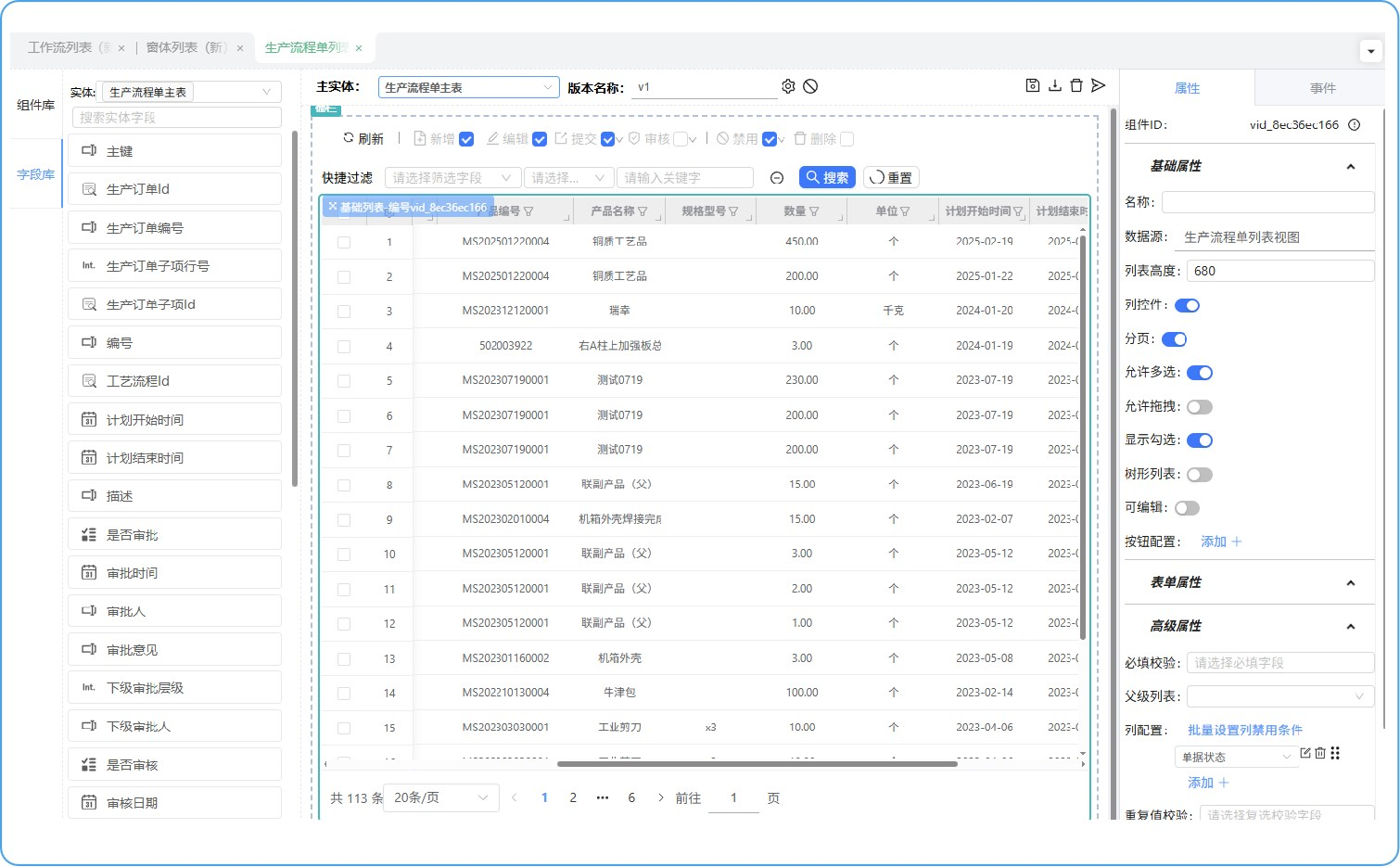This screenshot has width=1400, height=867.
Task: Go to page 2 in pagination
Action: (x=573, y=797)
